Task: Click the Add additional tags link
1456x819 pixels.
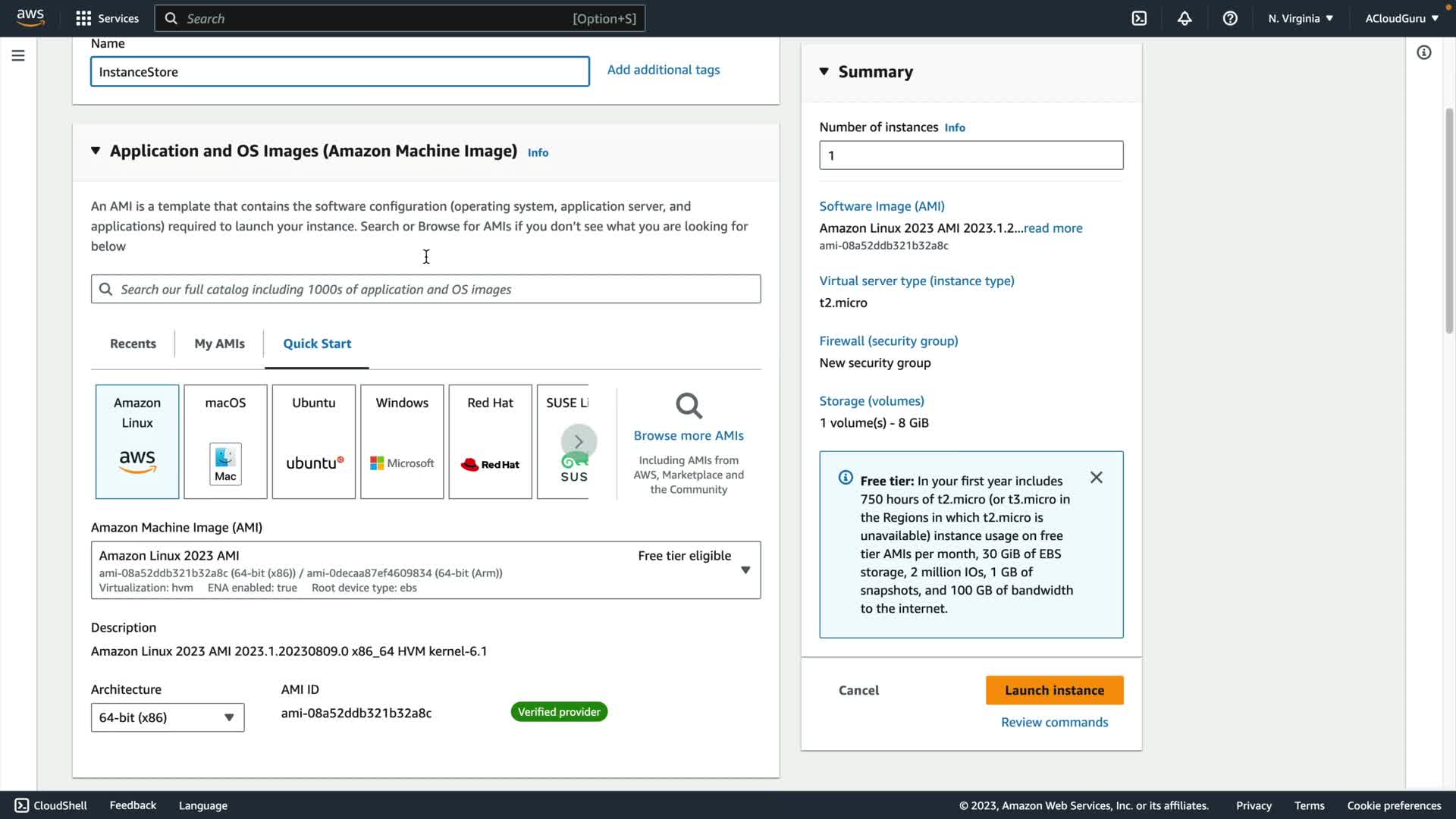Action: [x=664, y=70]
